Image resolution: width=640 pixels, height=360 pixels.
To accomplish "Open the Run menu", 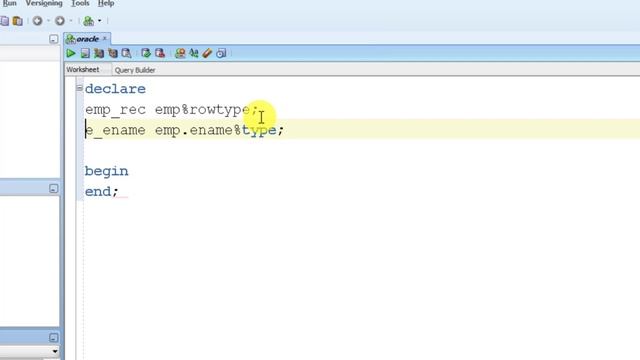I will coord(9,3).
